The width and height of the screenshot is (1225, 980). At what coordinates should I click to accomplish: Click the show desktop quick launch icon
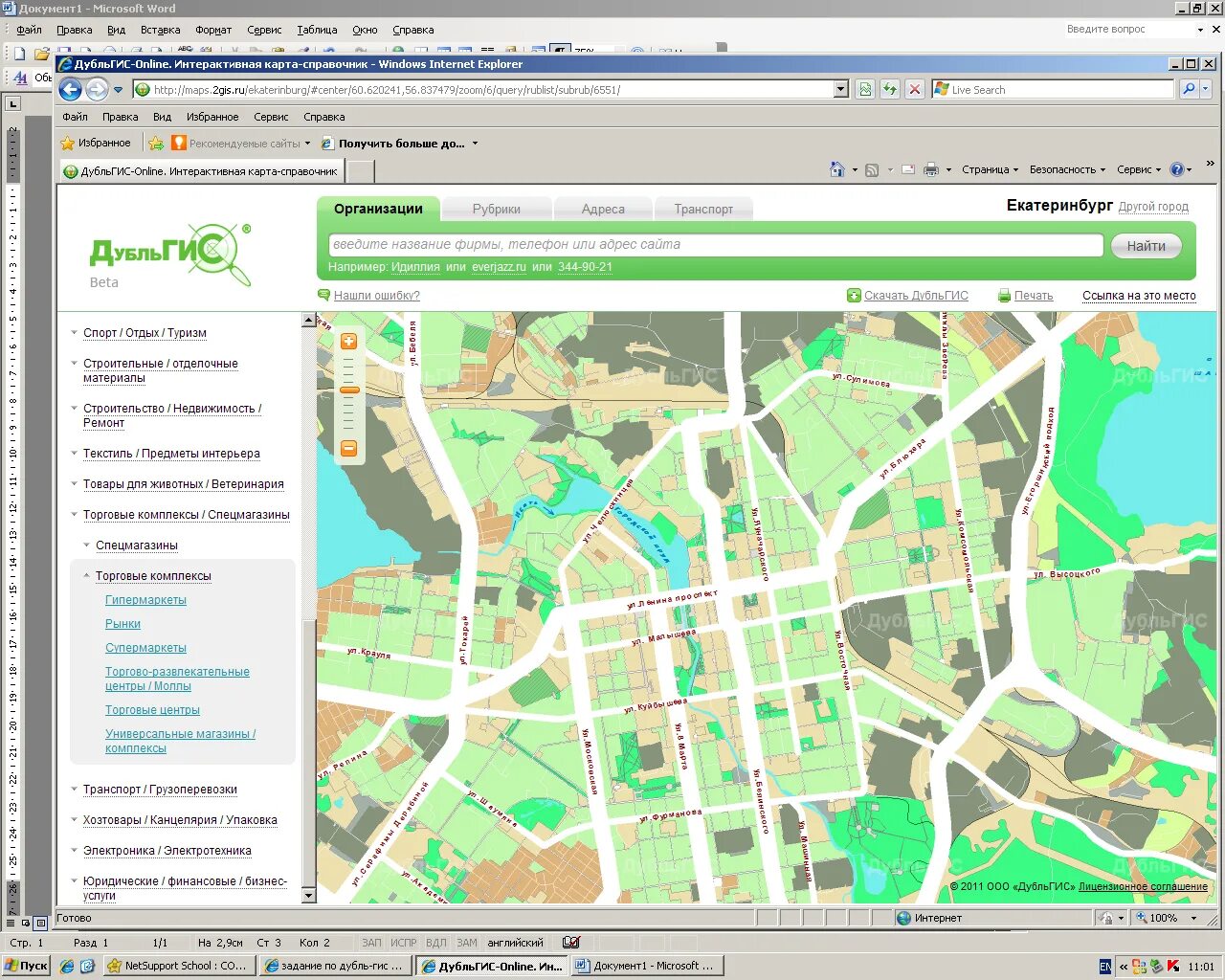click(87, 967)
